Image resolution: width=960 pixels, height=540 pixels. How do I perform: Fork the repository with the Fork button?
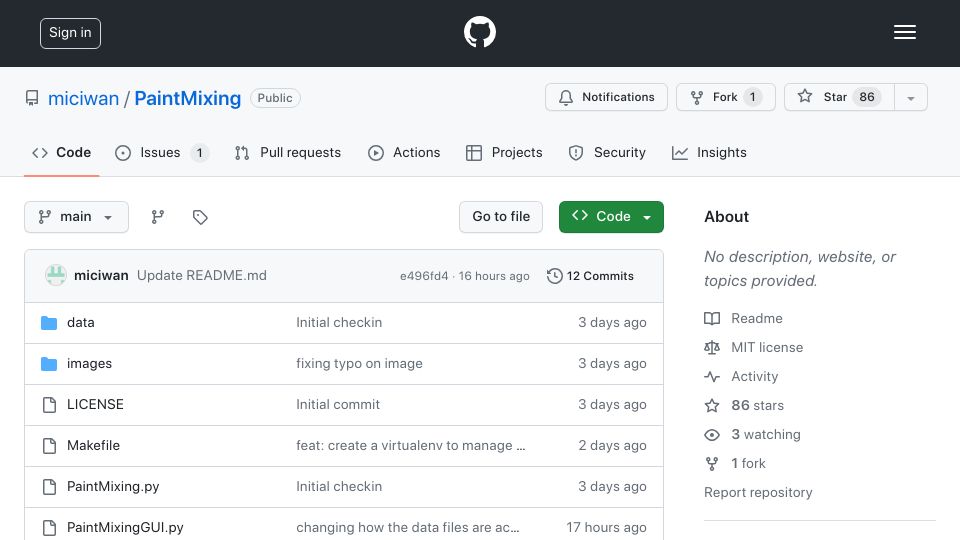(726, 97)
